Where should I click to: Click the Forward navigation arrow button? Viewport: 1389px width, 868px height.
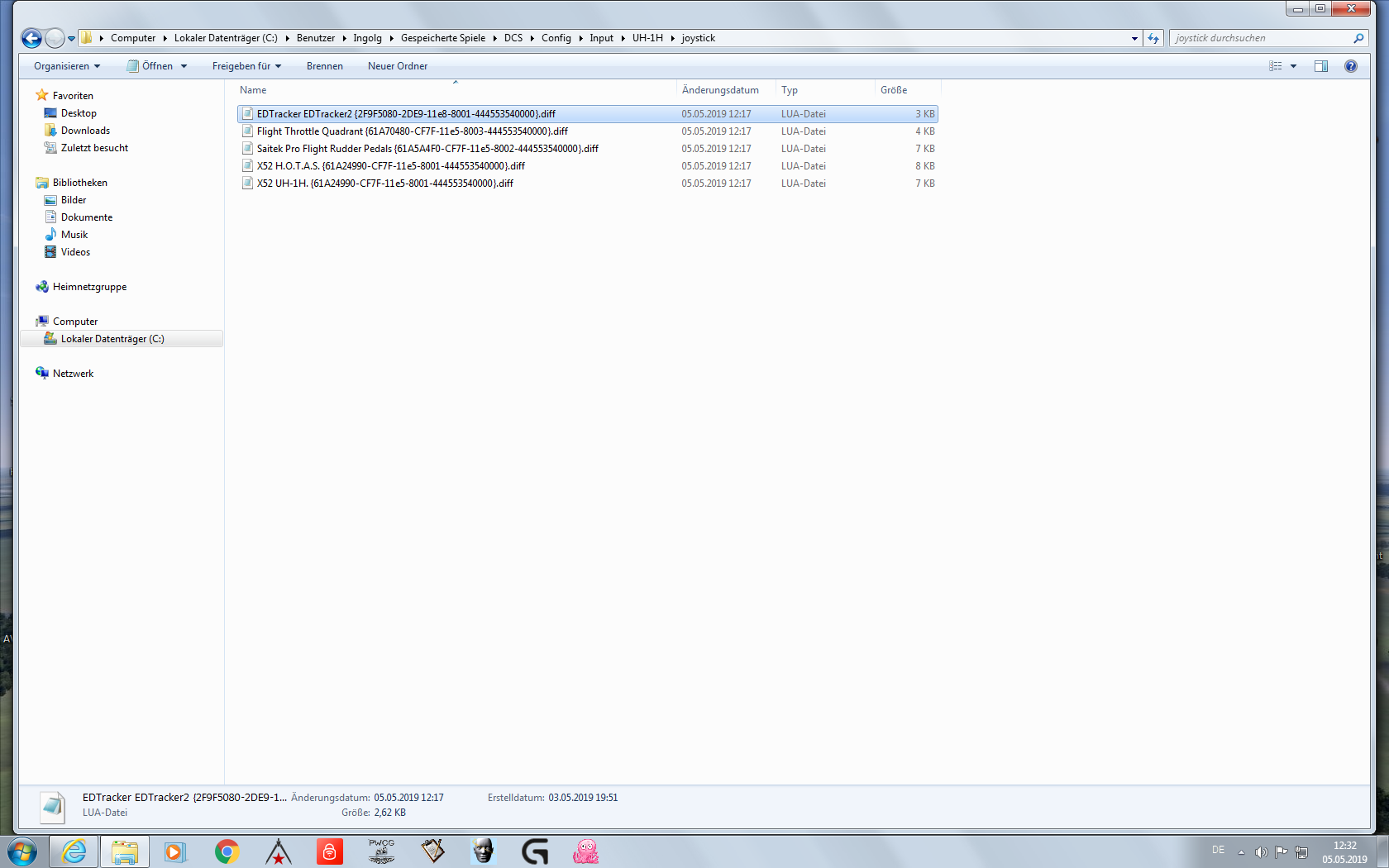coord(55,38)
